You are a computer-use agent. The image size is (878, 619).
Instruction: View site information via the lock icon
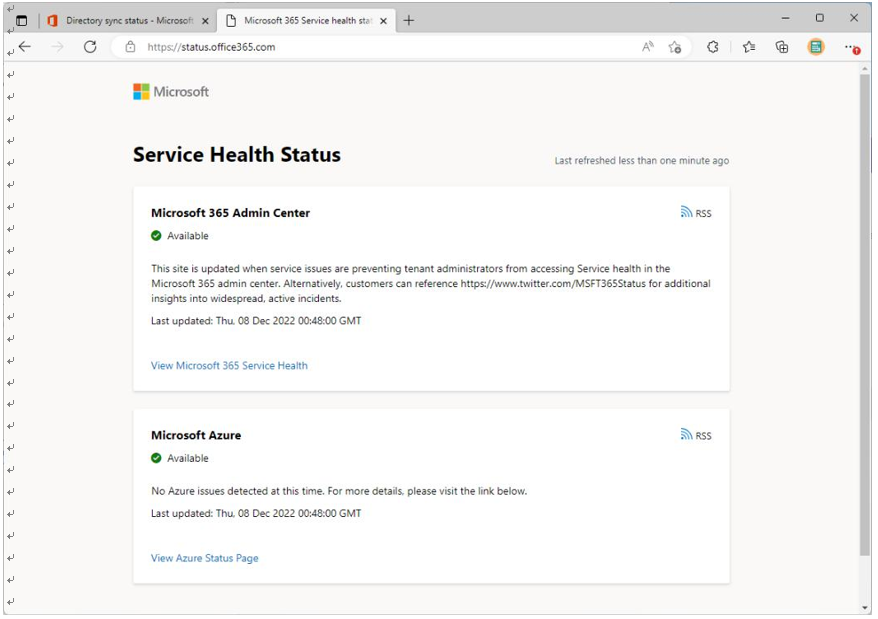click(x=130, y=47)
